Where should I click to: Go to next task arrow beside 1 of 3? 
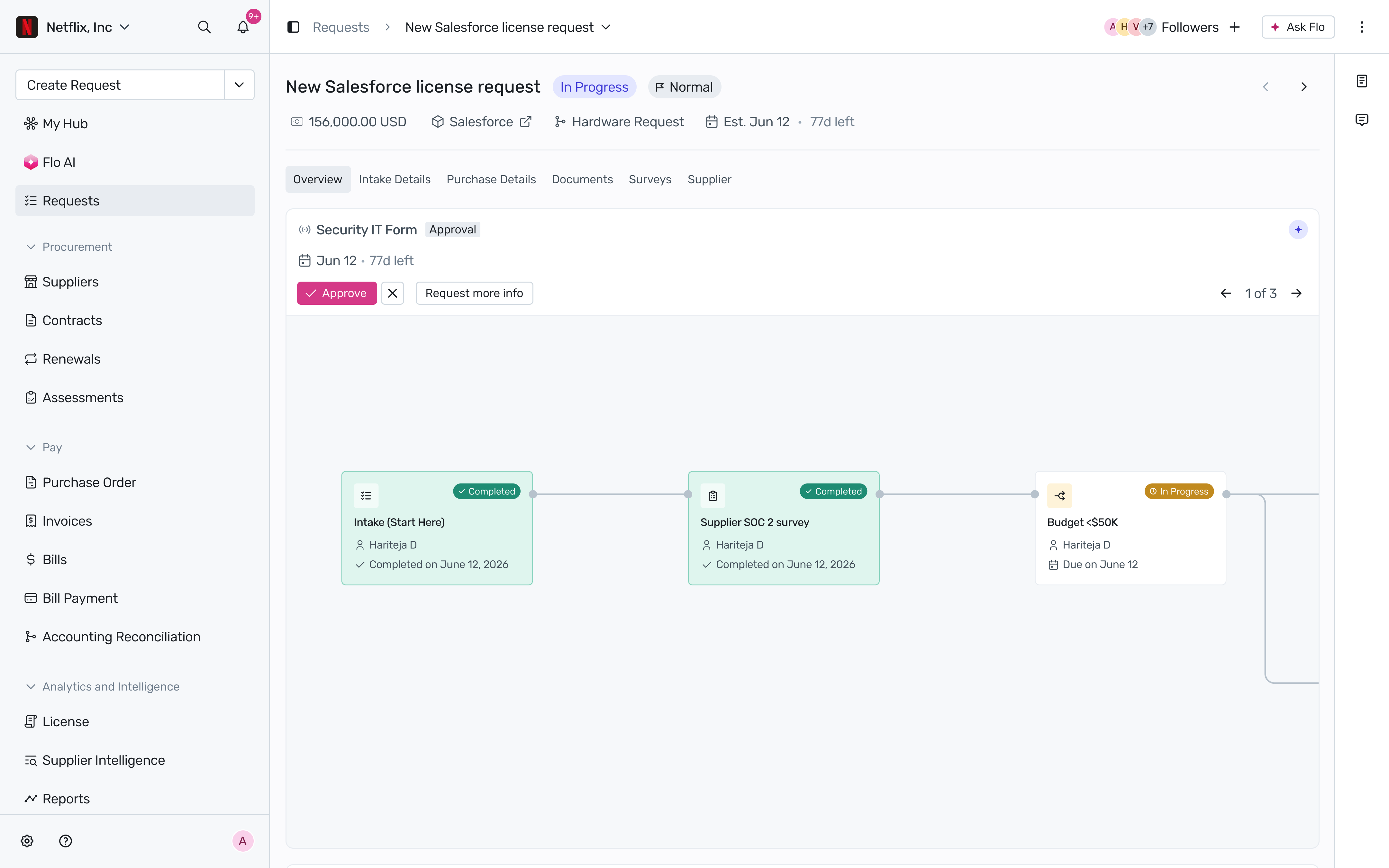point(1297,293)
